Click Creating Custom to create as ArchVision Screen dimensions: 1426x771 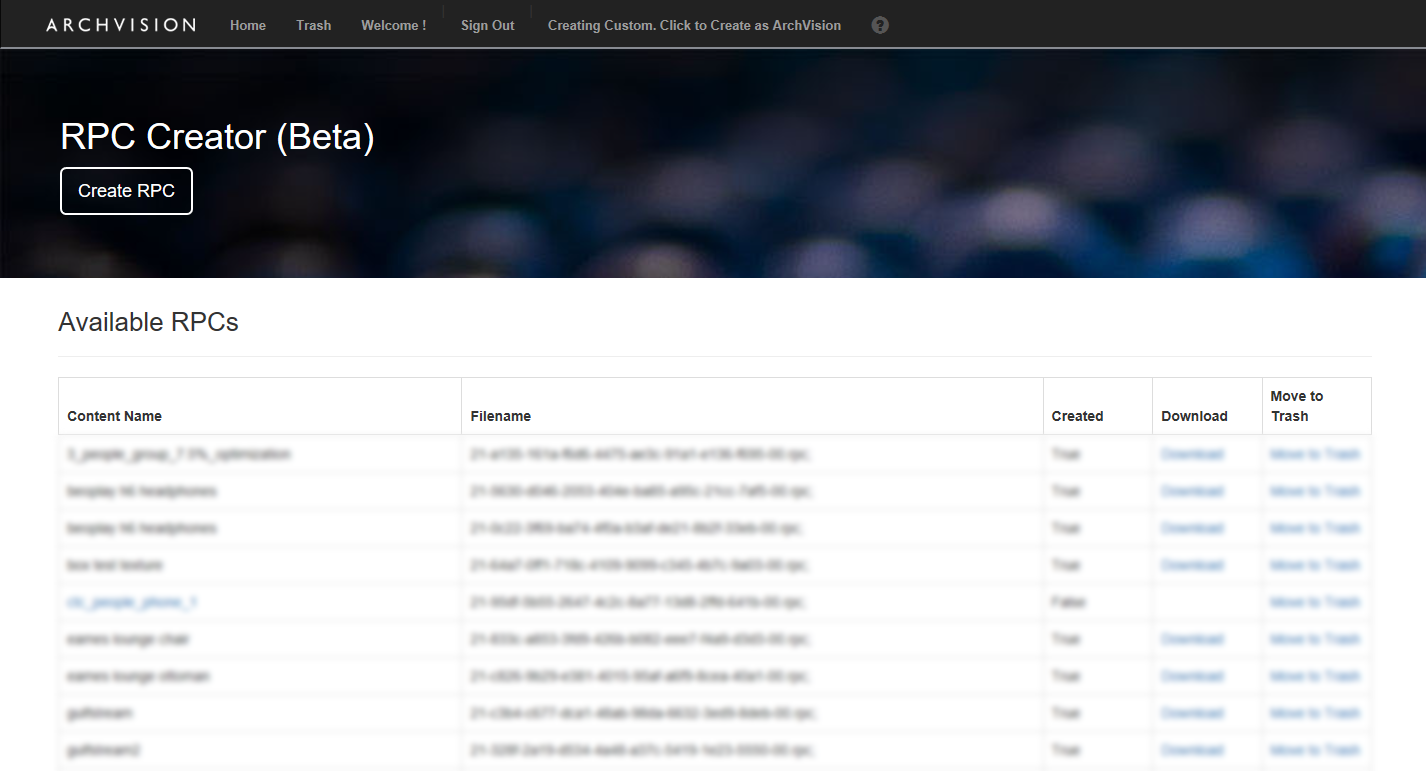pos(694,26)
